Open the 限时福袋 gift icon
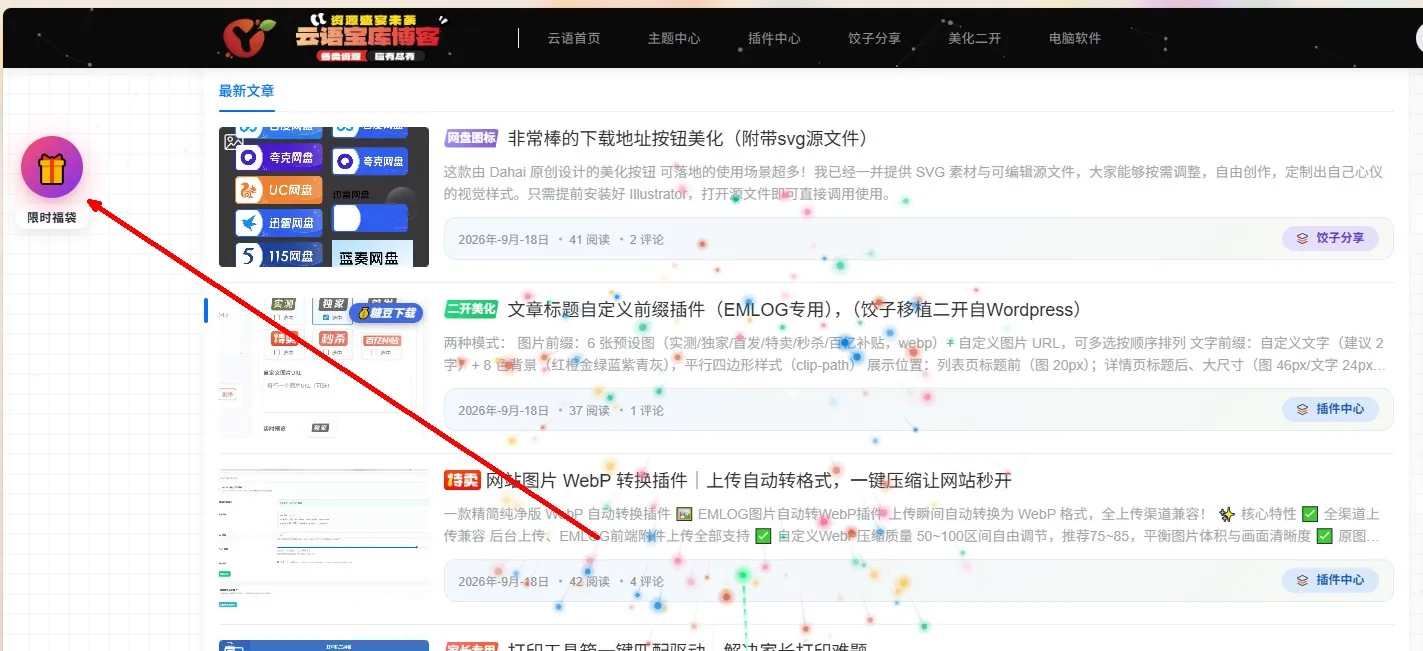 tap(52, 167)
